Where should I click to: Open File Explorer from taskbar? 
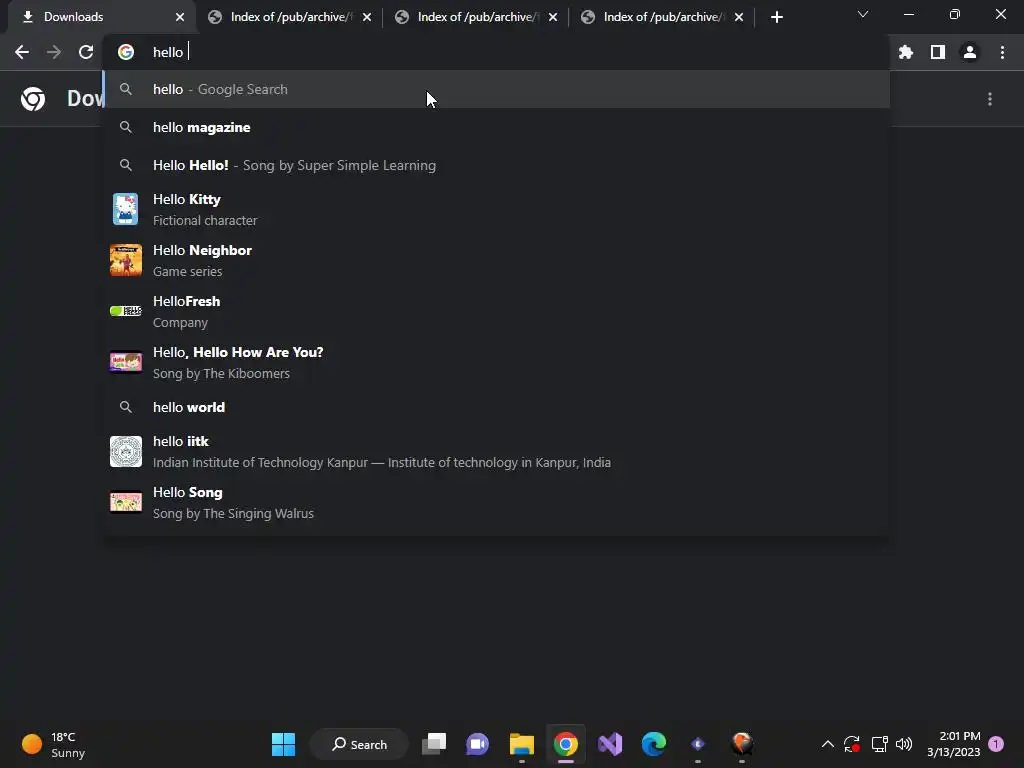522,744
